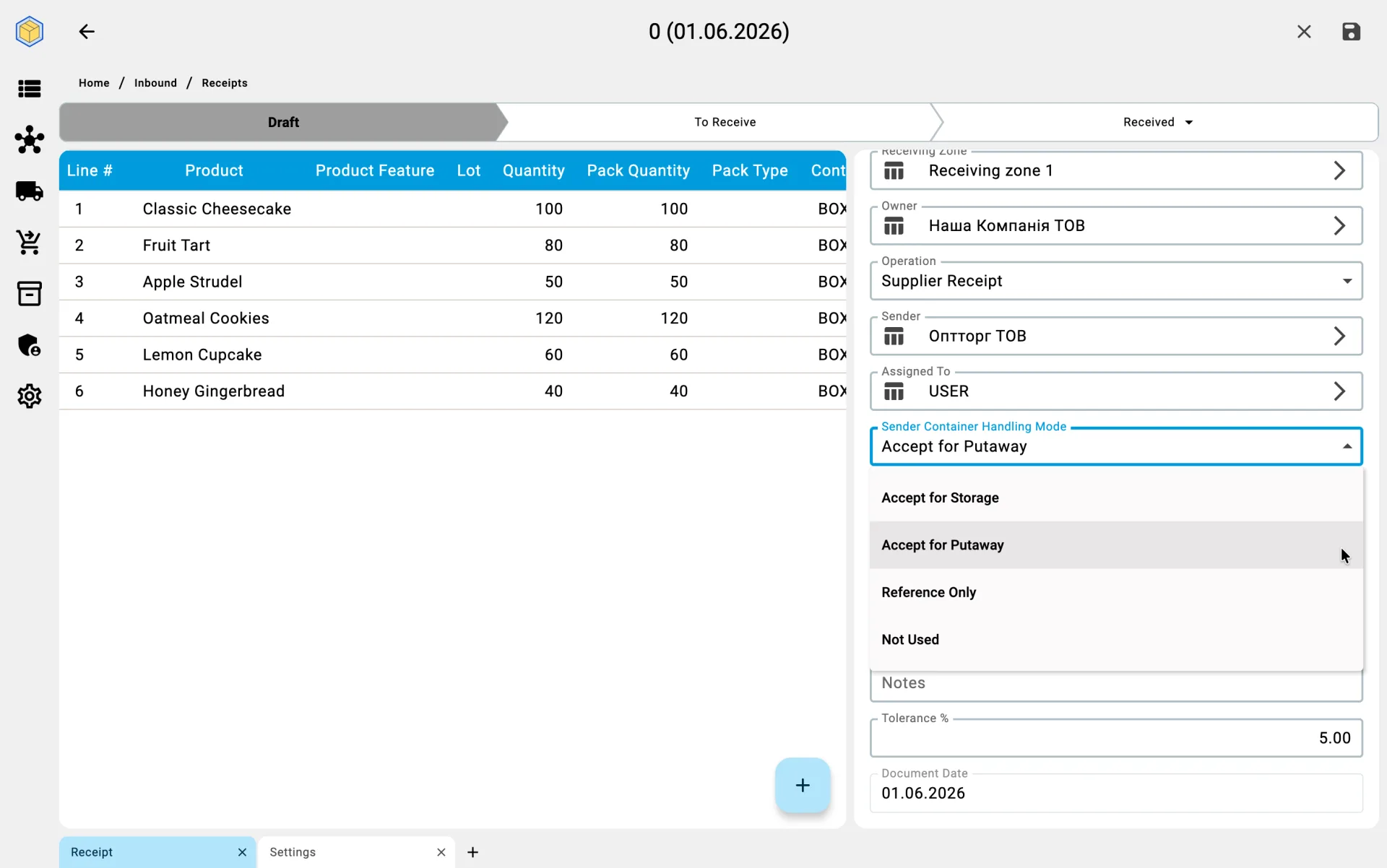This screenshot has height=868, width=1387.
Task: Open the network hub sidebar icon
Action: (x=30, y=139)
